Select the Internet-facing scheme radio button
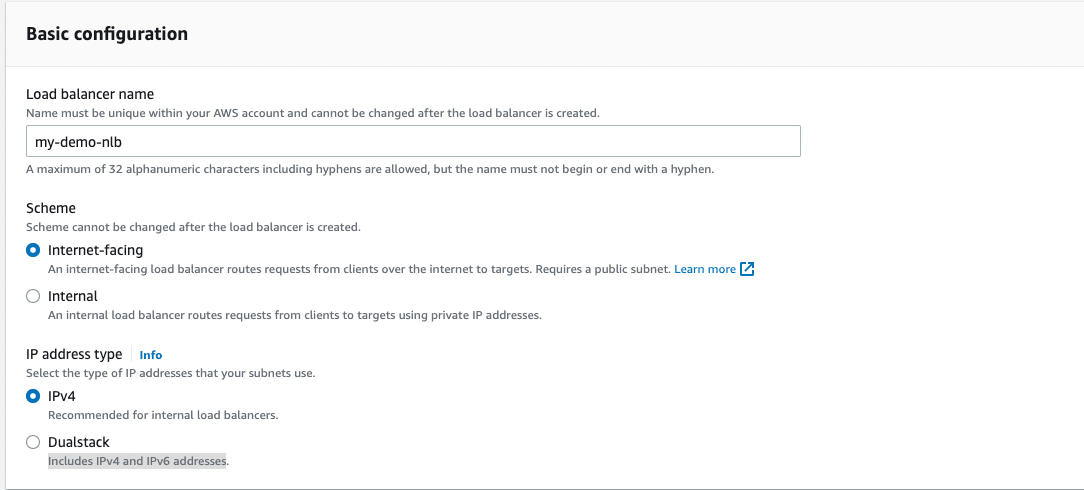The image size is (1084, 490). point(33,250)
